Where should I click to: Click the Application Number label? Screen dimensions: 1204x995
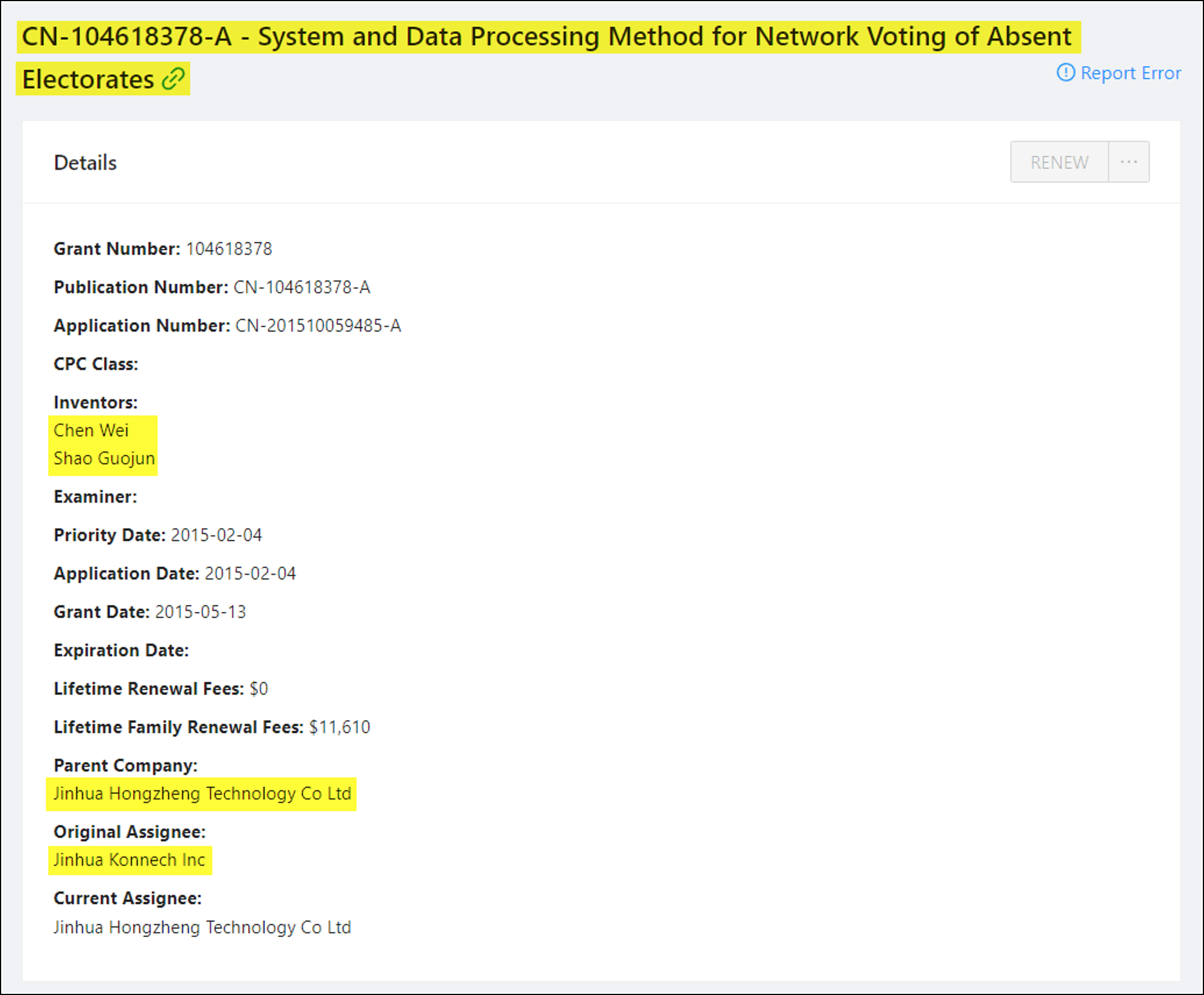[142, 326]
